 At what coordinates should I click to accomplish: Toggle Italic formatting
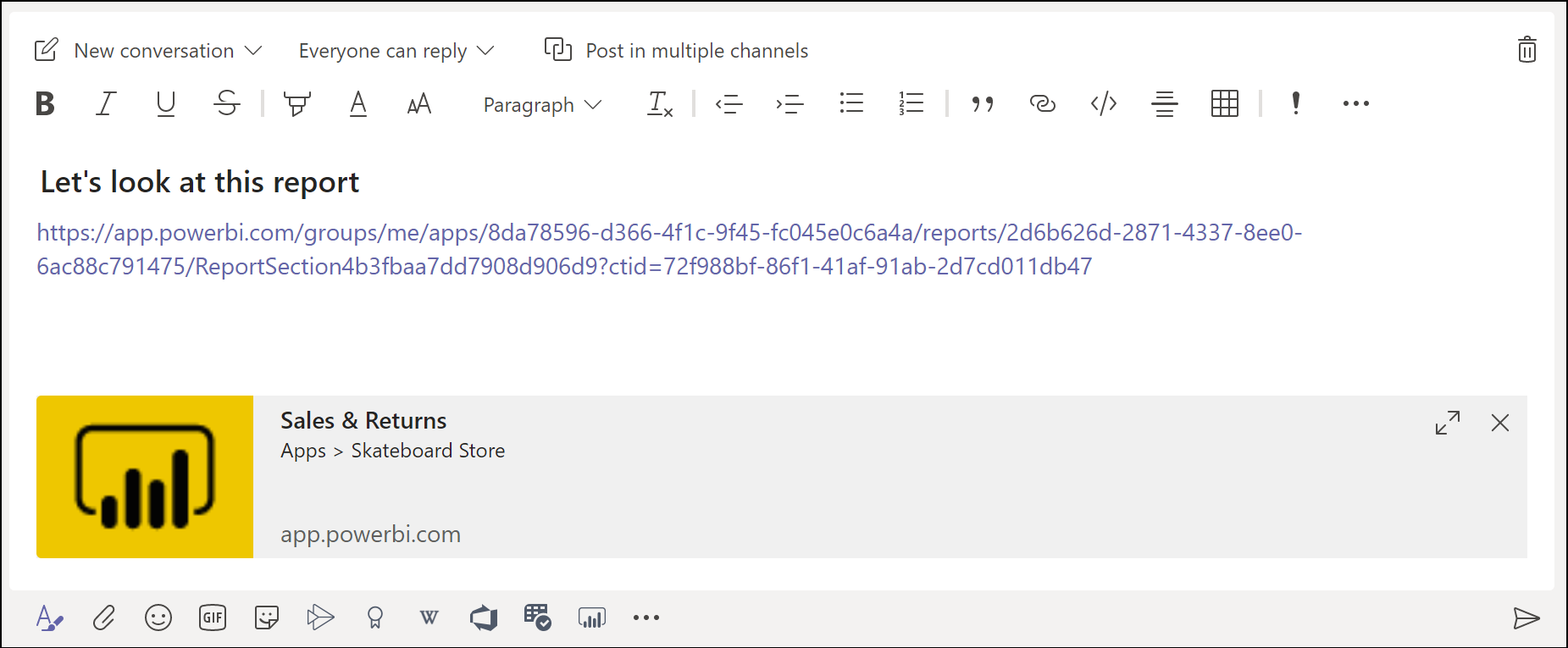[x=106, y=103]
